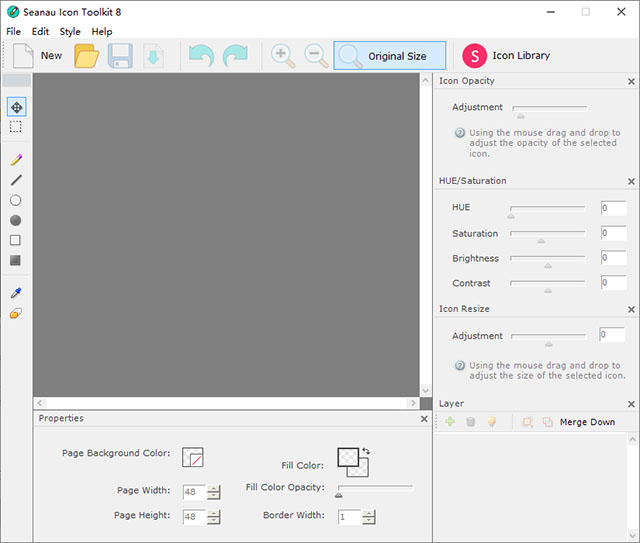Open the Edit menu

(x=40, y=31)
